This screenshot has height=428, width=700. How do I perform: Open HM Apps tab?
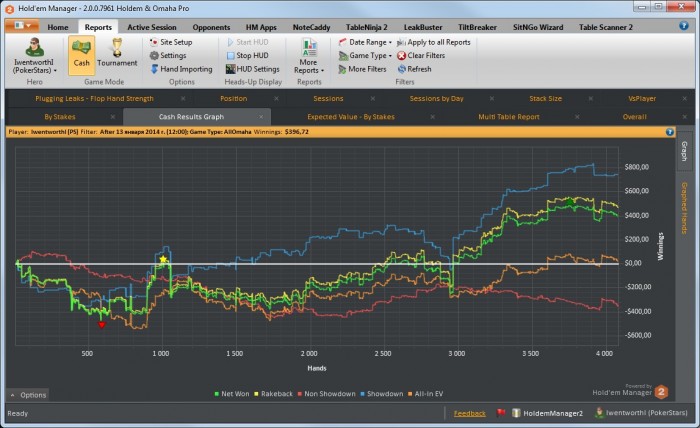[261, 27]
